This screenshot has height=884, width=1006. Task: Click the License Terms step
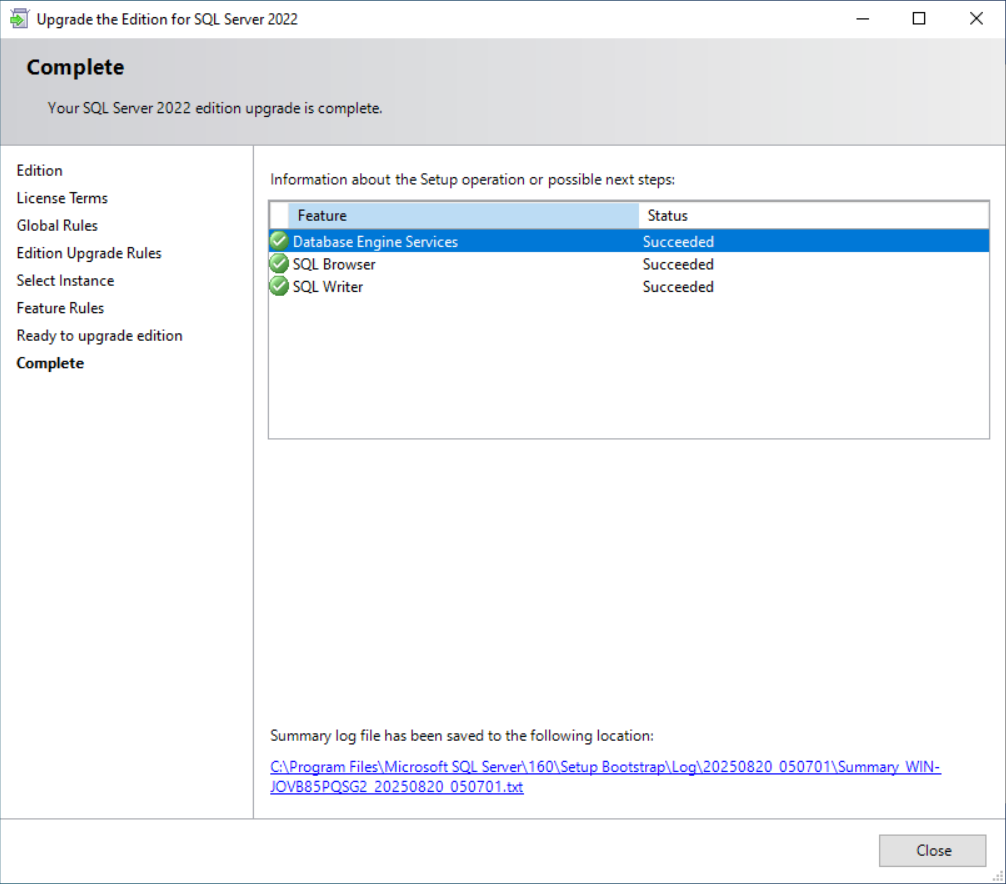click(x=62, y=198)
